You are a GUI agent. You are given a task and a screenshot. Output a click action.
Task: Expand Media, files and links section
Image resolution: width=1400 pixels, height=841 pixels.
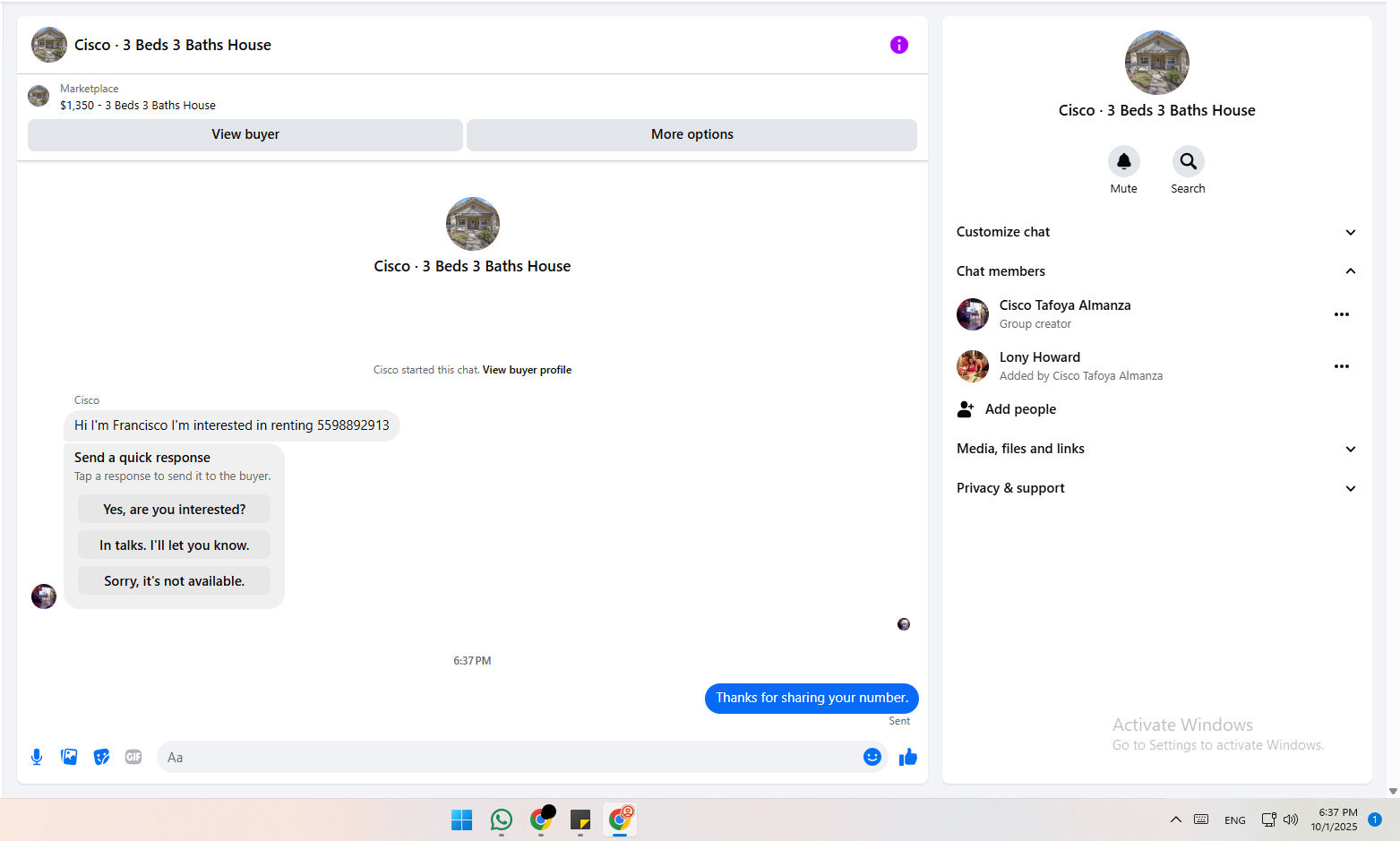pos(1157,449)
